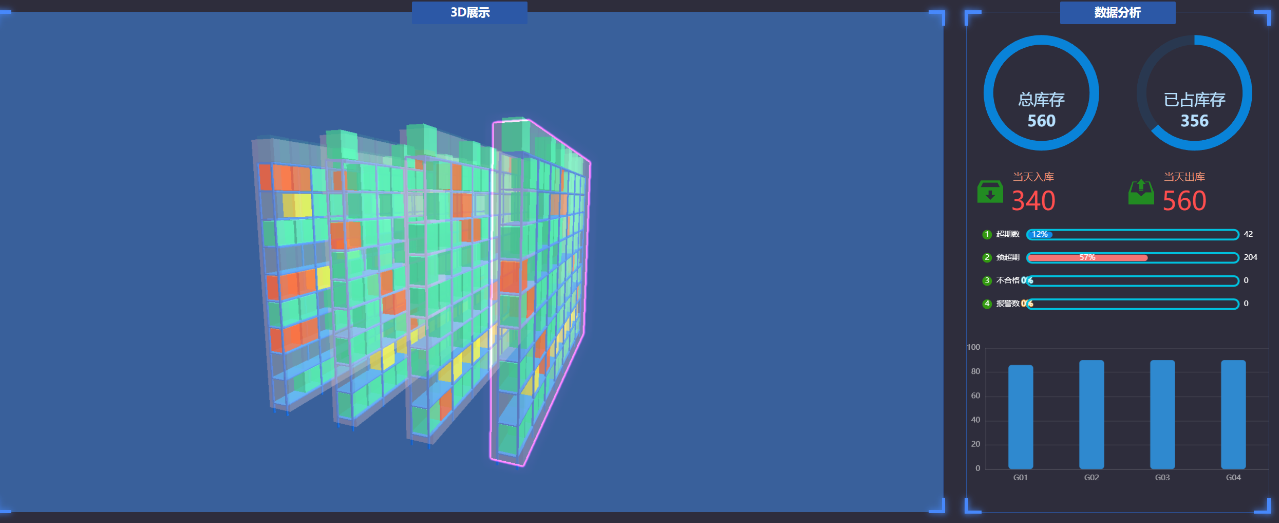The height and width of the screenshot is (523, 1279).
Task: Open the 3D展示 panel title tab
Action: tap(469, 13)
